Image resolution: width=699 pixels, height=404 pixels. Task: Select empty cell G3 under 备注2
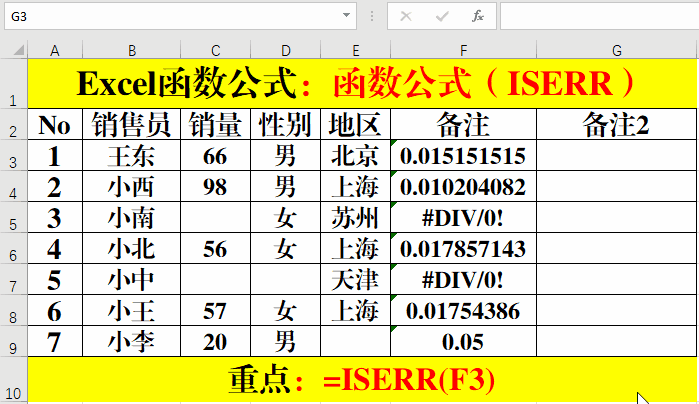[x=617, y=155]
